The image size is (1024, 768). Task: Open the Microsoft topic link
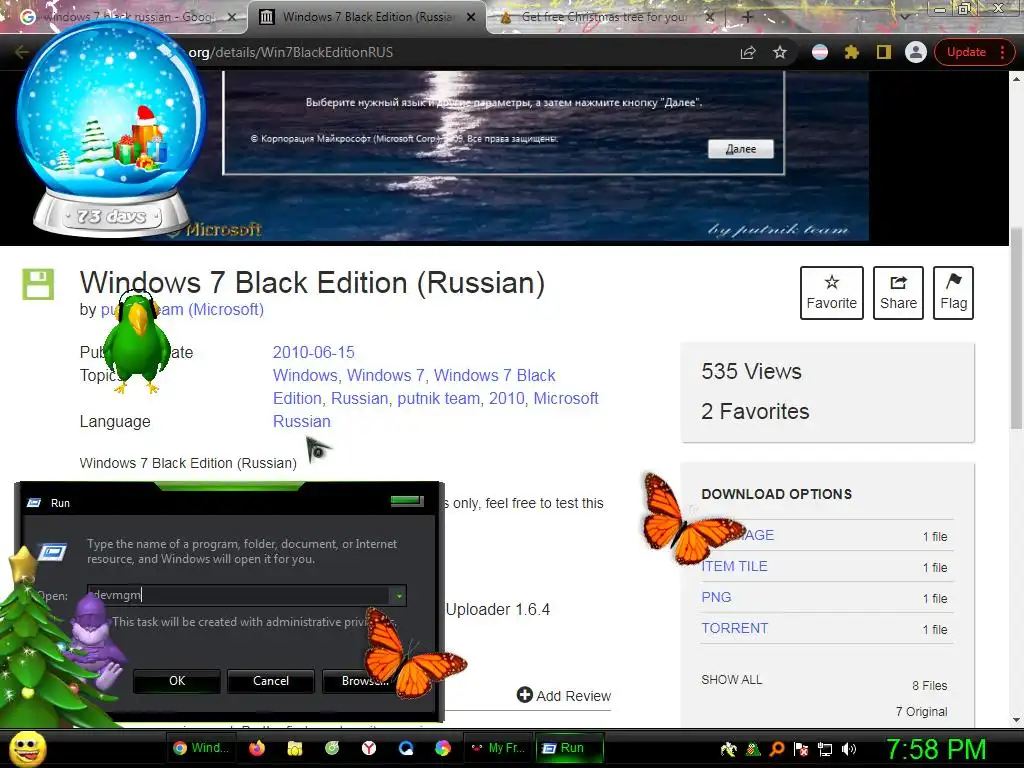coord(566,398)
